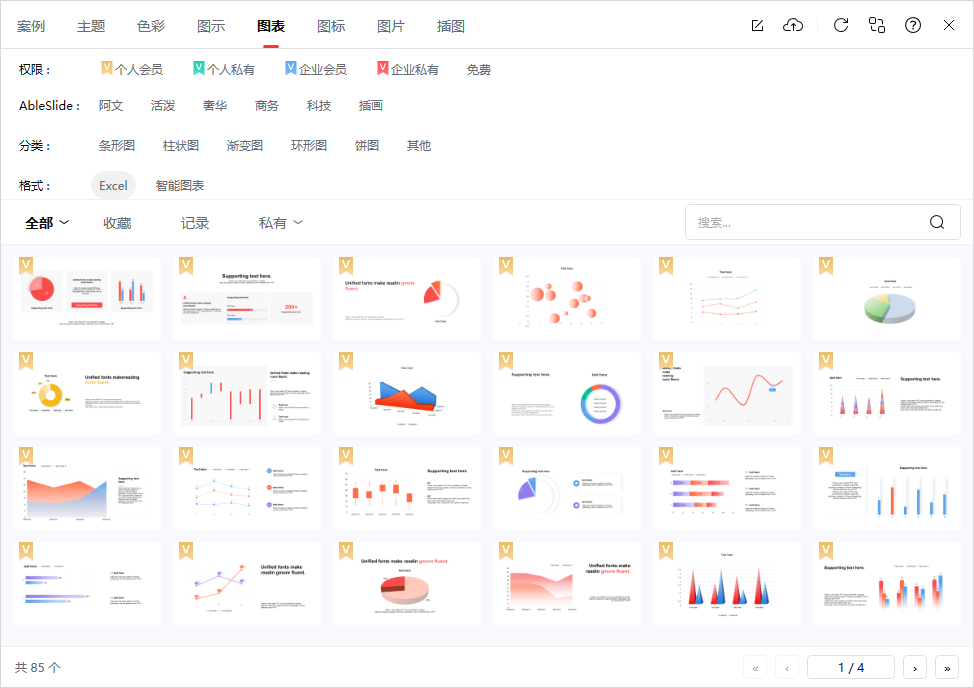This screenshot has height=688, width=974.
Task: Select the 饼图 category filter
Action: 367,146
